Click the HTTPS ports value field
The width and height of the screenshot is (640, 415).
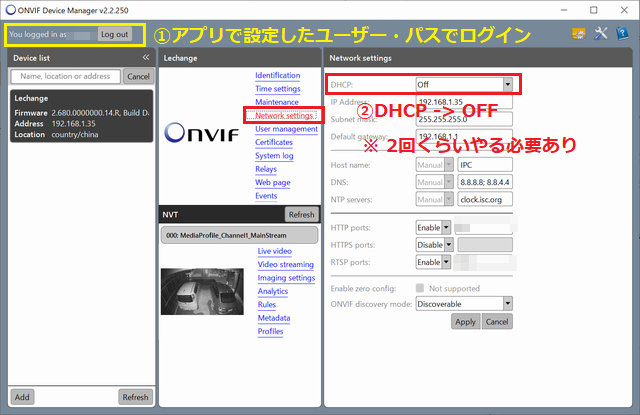[x=485, y=245]
